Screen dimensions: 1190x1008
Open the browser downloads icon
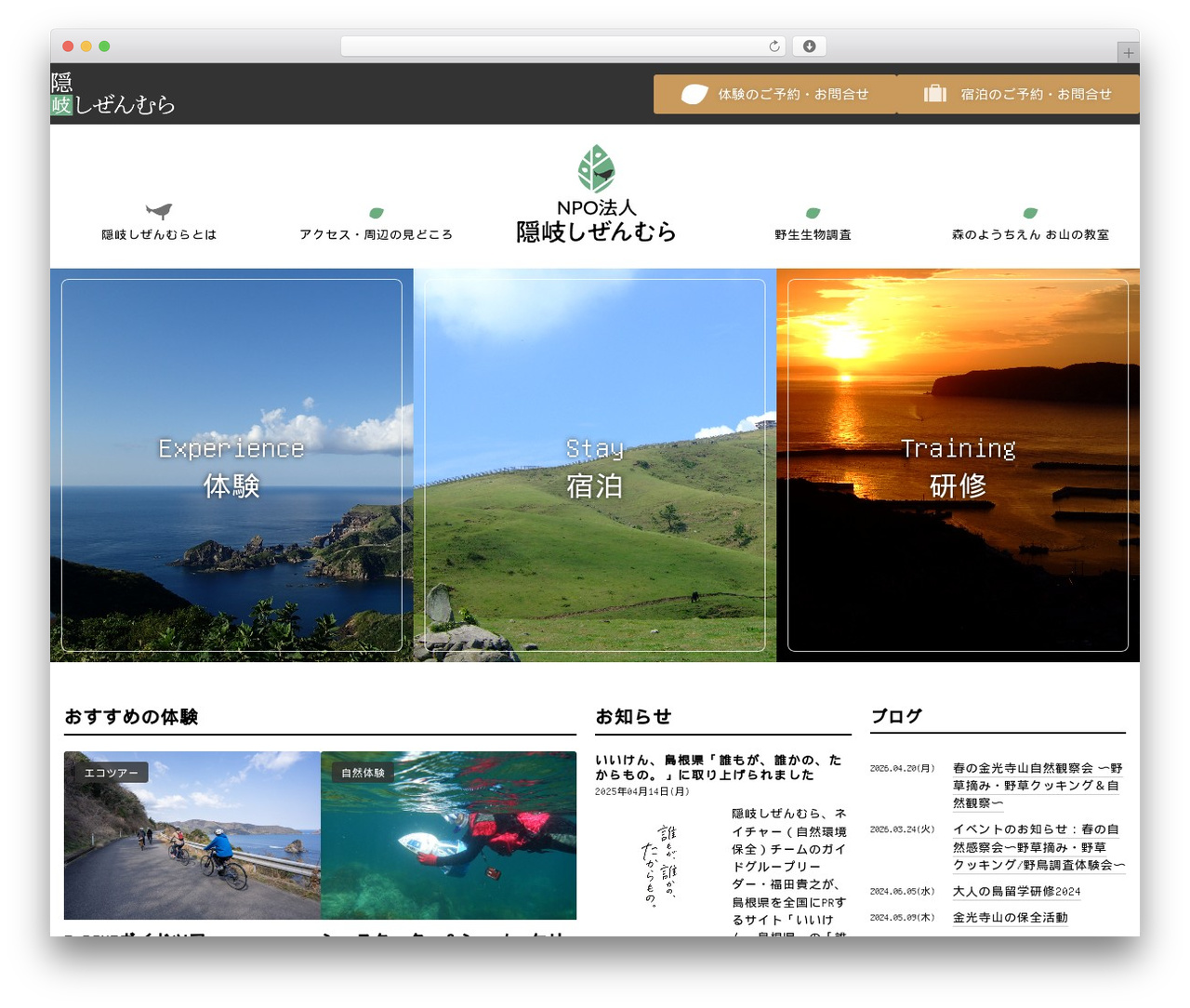(x=810, y=46)
